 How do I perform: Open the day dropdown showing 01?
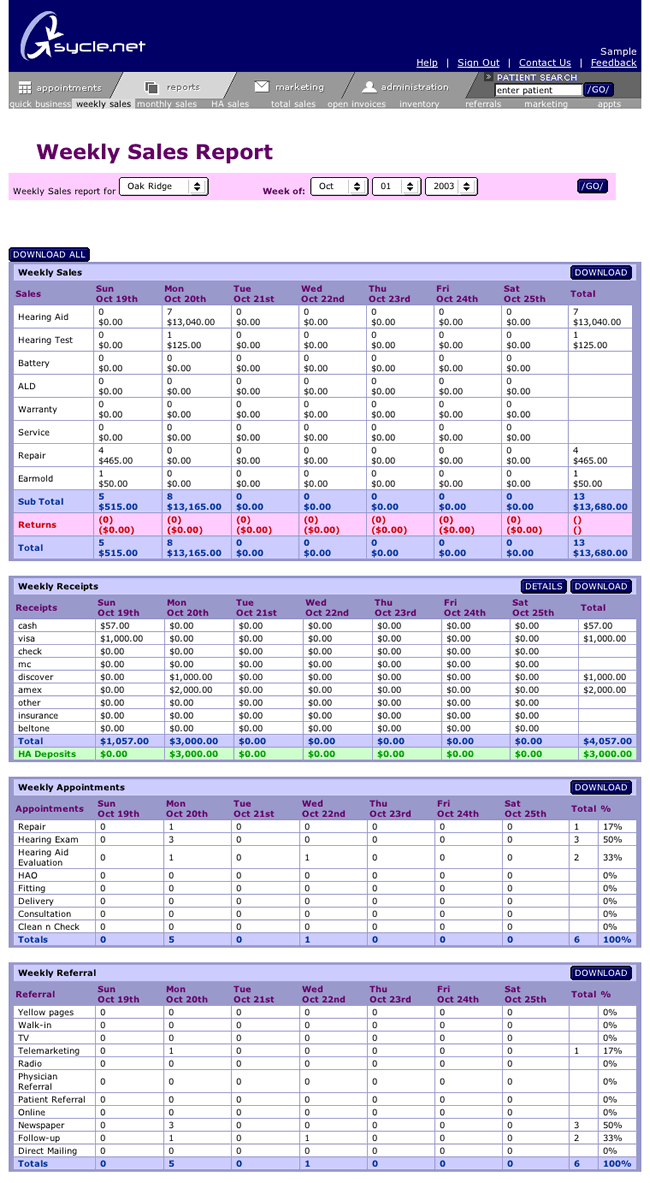pyautogui.click(x=396, y=186)
